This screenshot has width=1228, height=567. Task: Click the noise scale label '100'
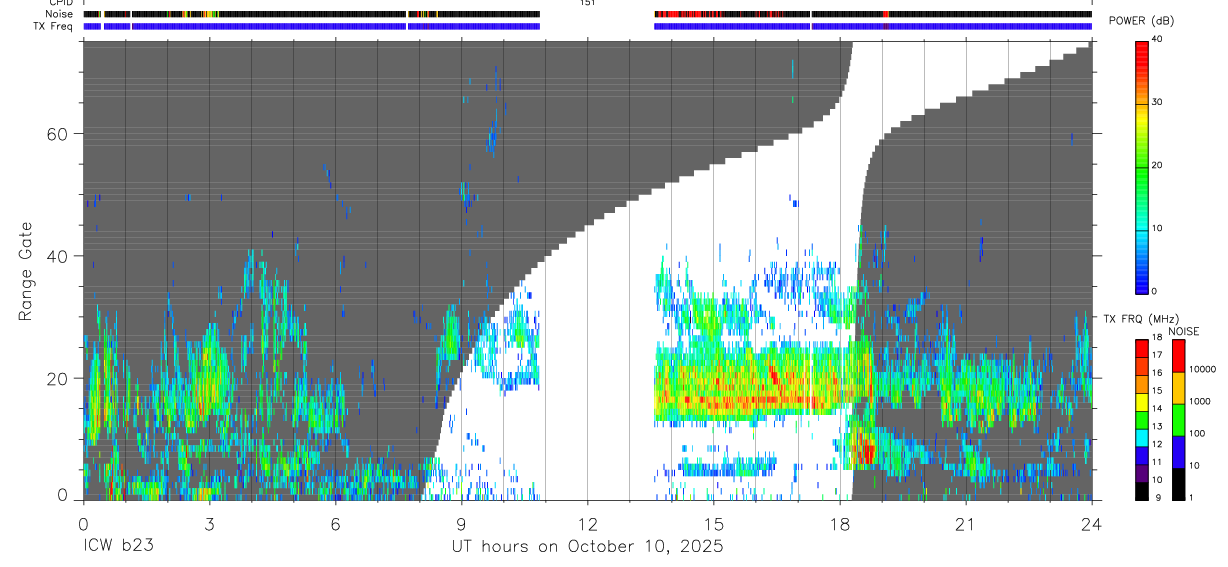coord(1196,434)
